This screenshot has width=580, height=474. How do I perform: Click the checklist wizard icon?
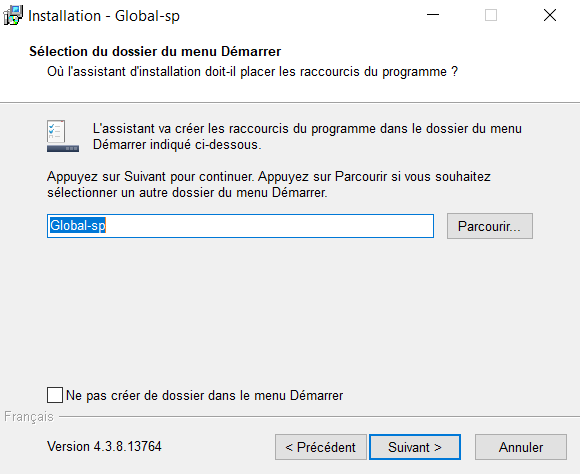point(63,136)
